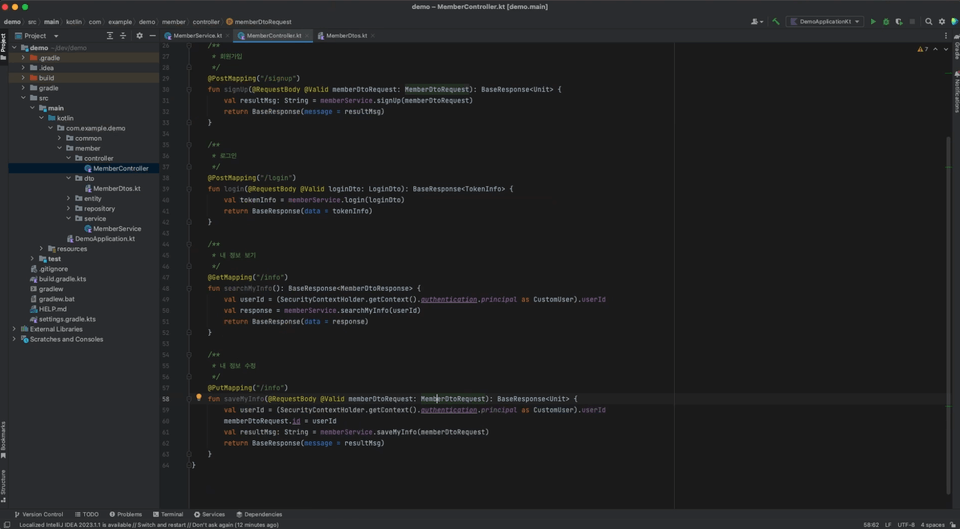Open Search Everywhere magnifier icon
Viewport: 960px width, 529px height.
(x=929, y=21)
